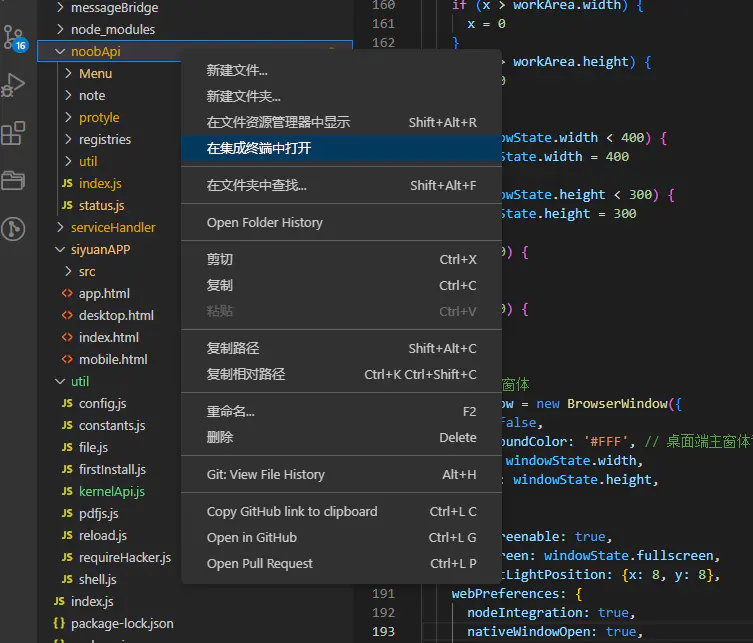Select 复制路径 menu entry
Image resolution: width=753 pixels, height=643 pixels.
point(233,349)
